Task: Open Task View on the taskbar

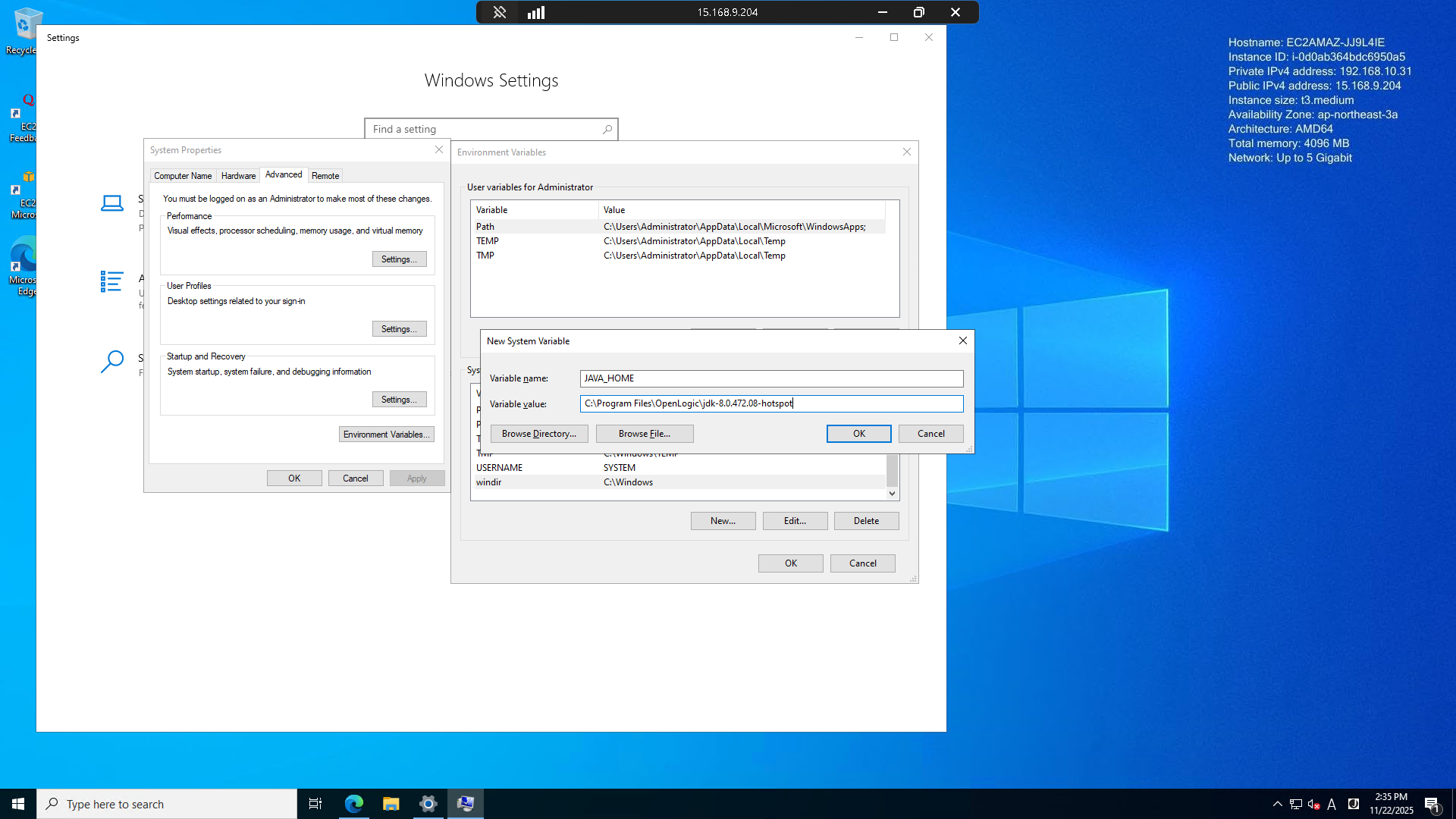Action: (x=315, y=804)
